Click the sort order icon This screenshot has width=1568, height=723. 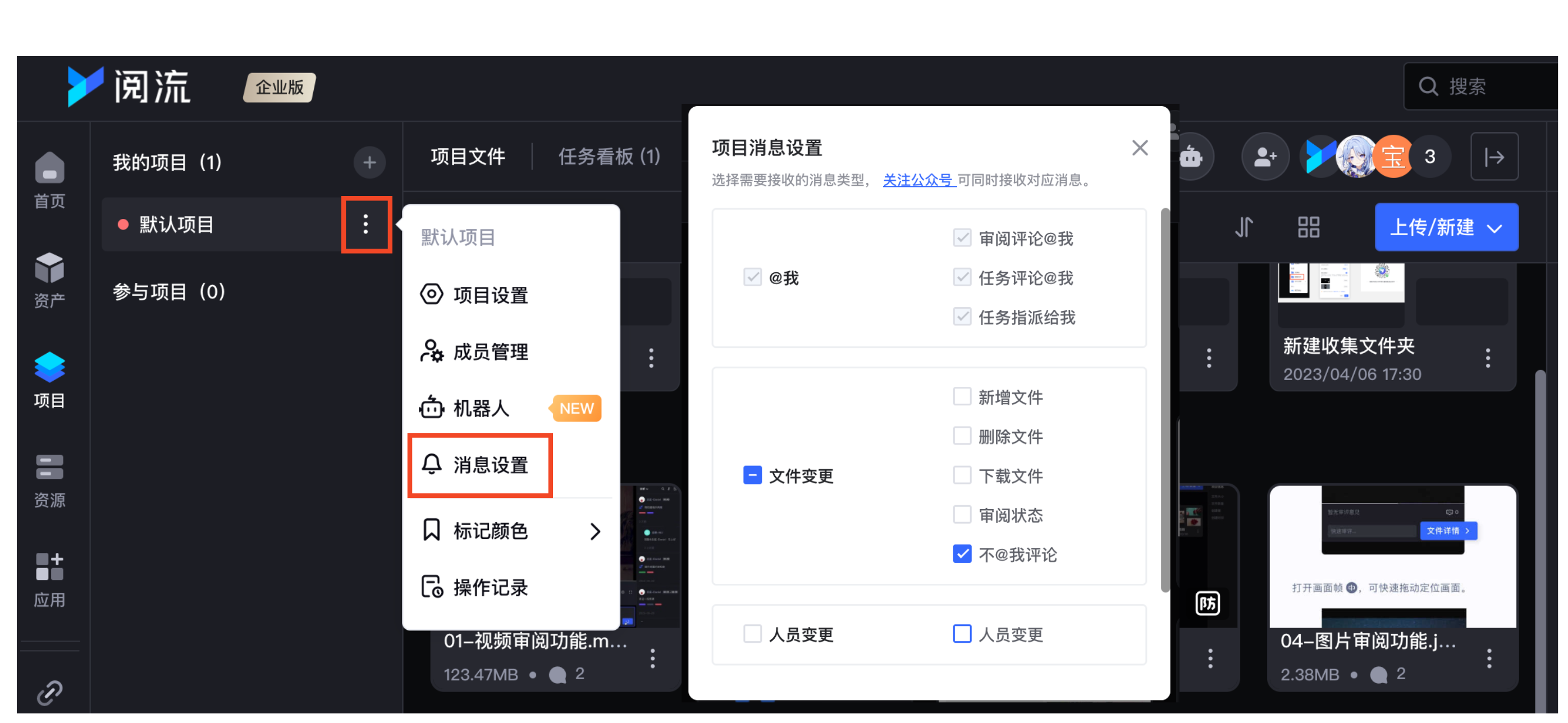(1244, 227)
